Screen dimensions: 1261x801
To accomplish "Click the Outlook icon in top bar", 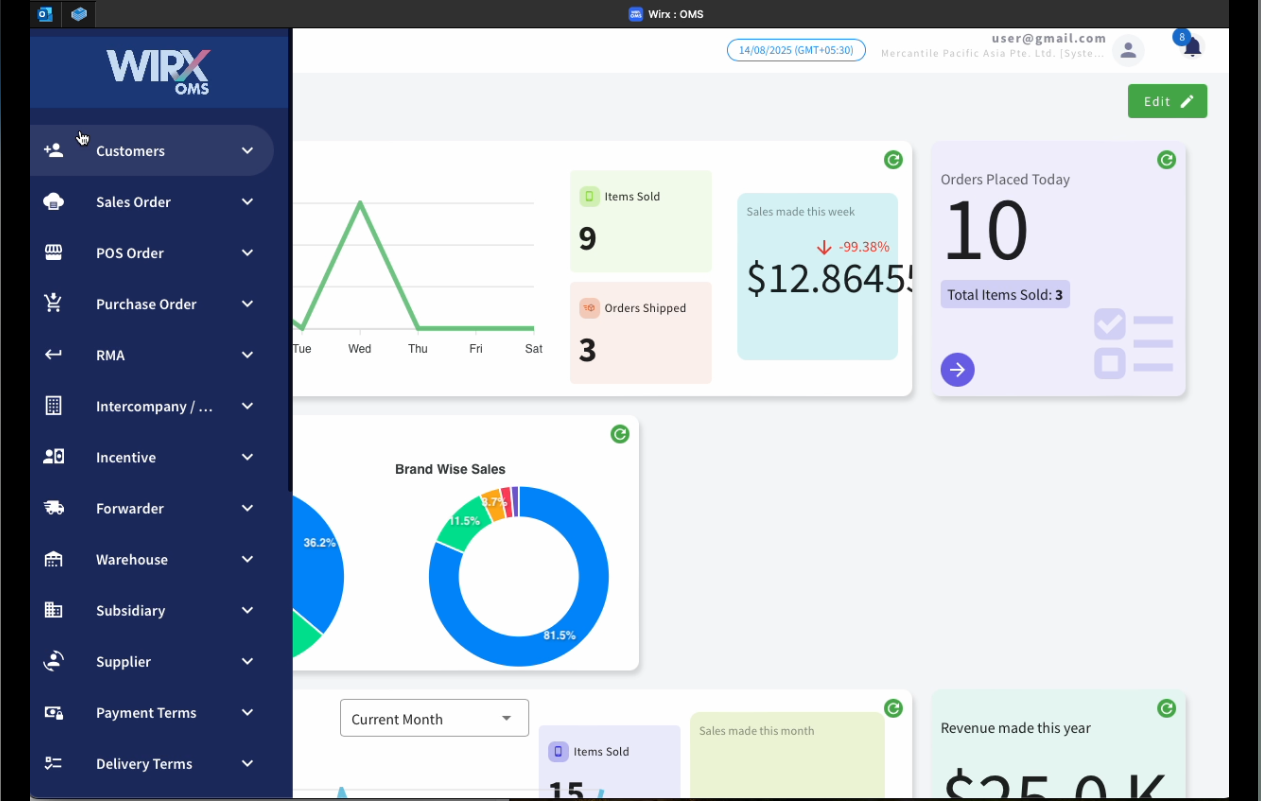I will [44, 14].
